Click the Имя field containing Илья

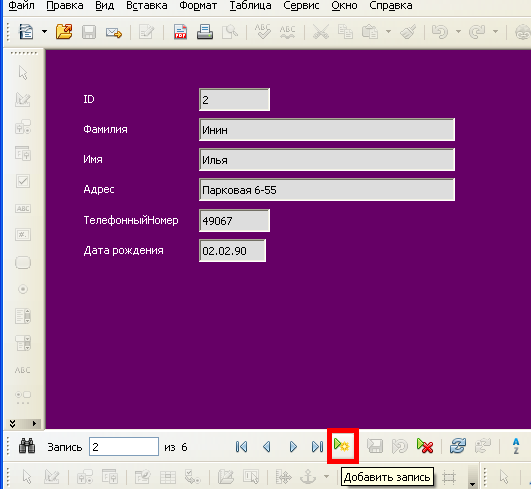[327, 160]
